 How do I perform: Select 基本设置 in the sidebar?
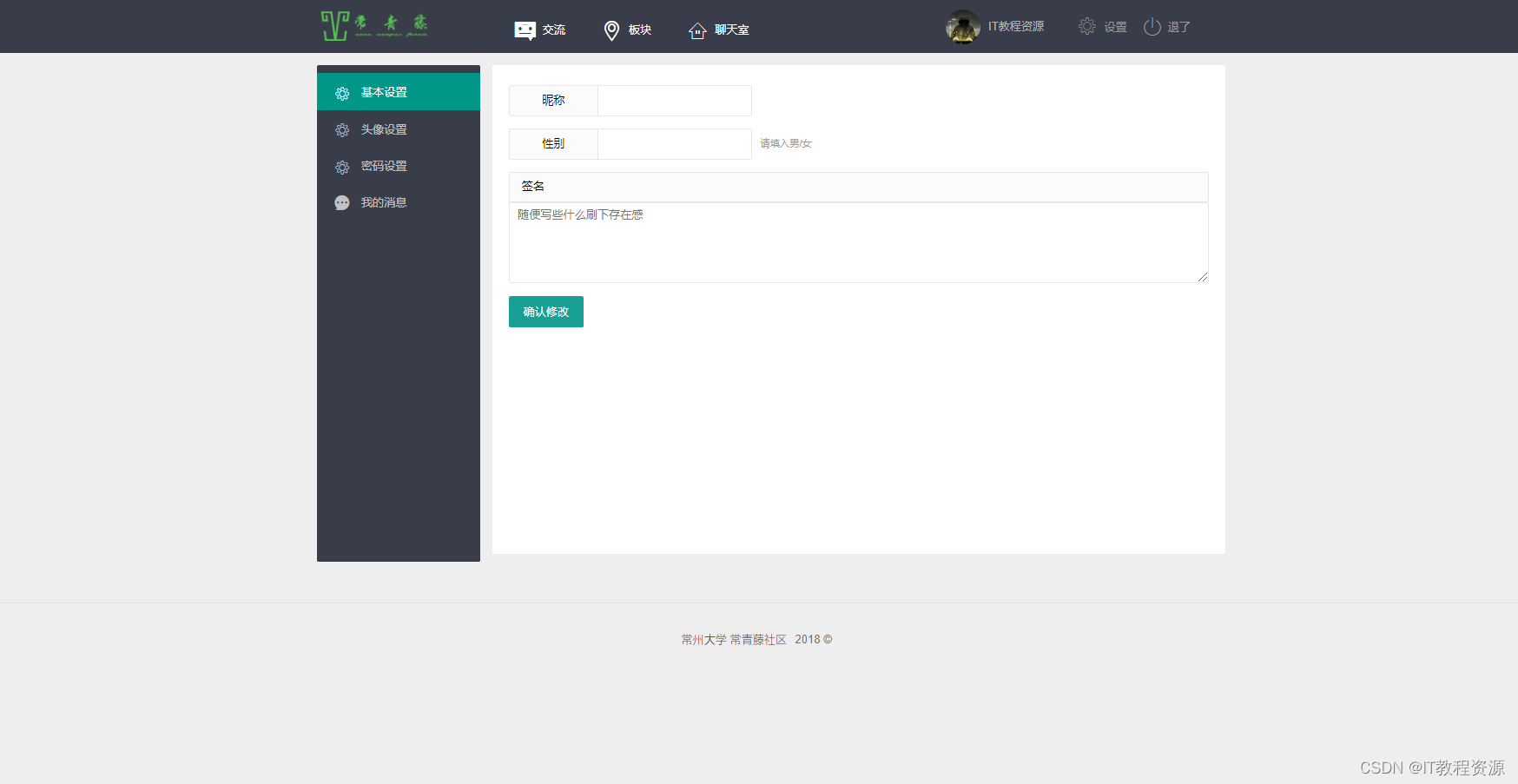coord(399,92)
